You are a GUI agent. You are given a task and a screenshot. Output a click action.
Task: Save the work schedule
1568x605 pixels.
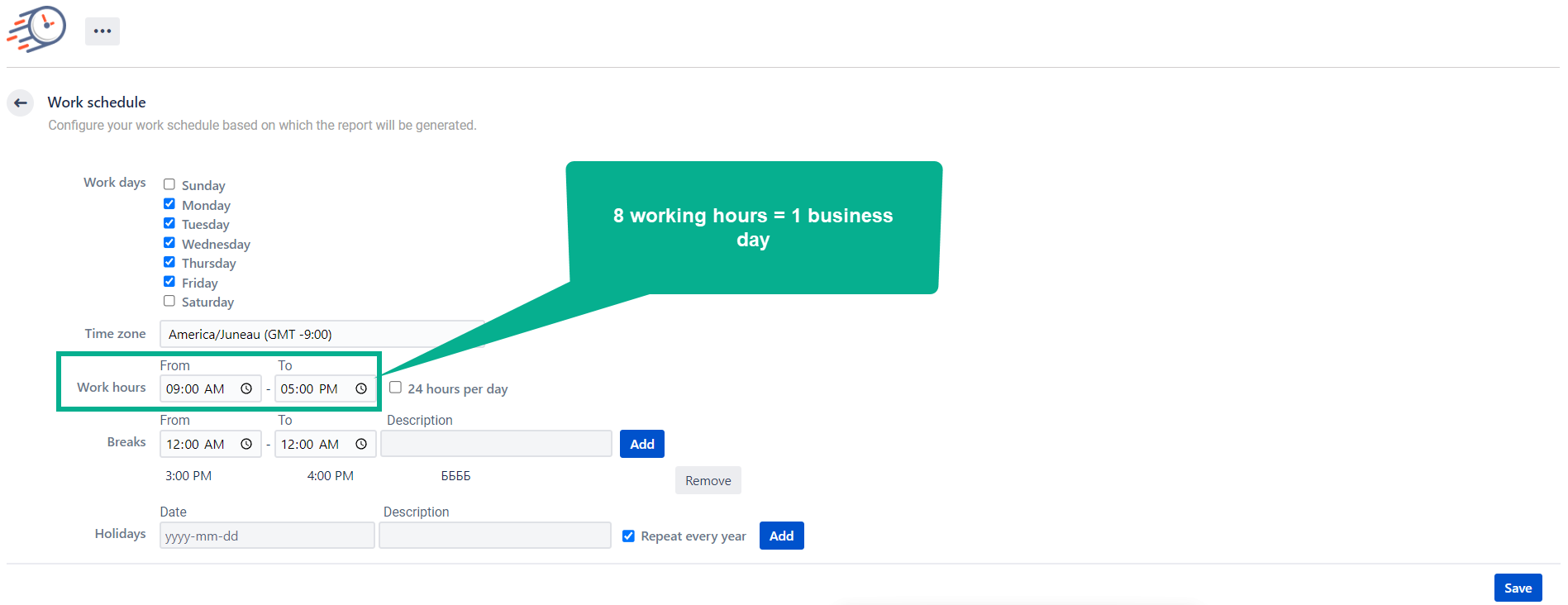pos(1518,588)
